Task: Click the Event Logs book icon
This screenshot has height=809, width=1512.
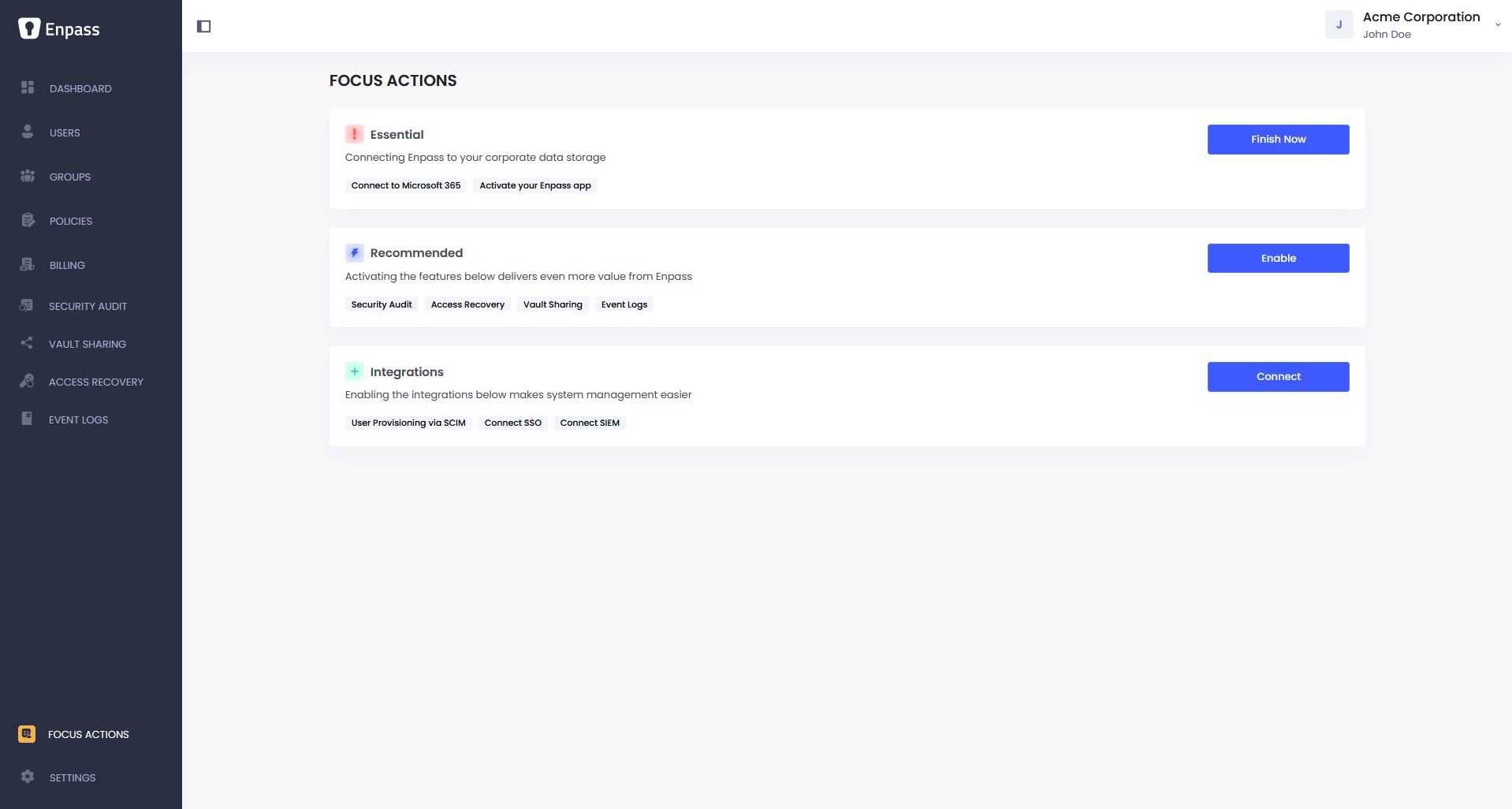Action: click(27, 419)
